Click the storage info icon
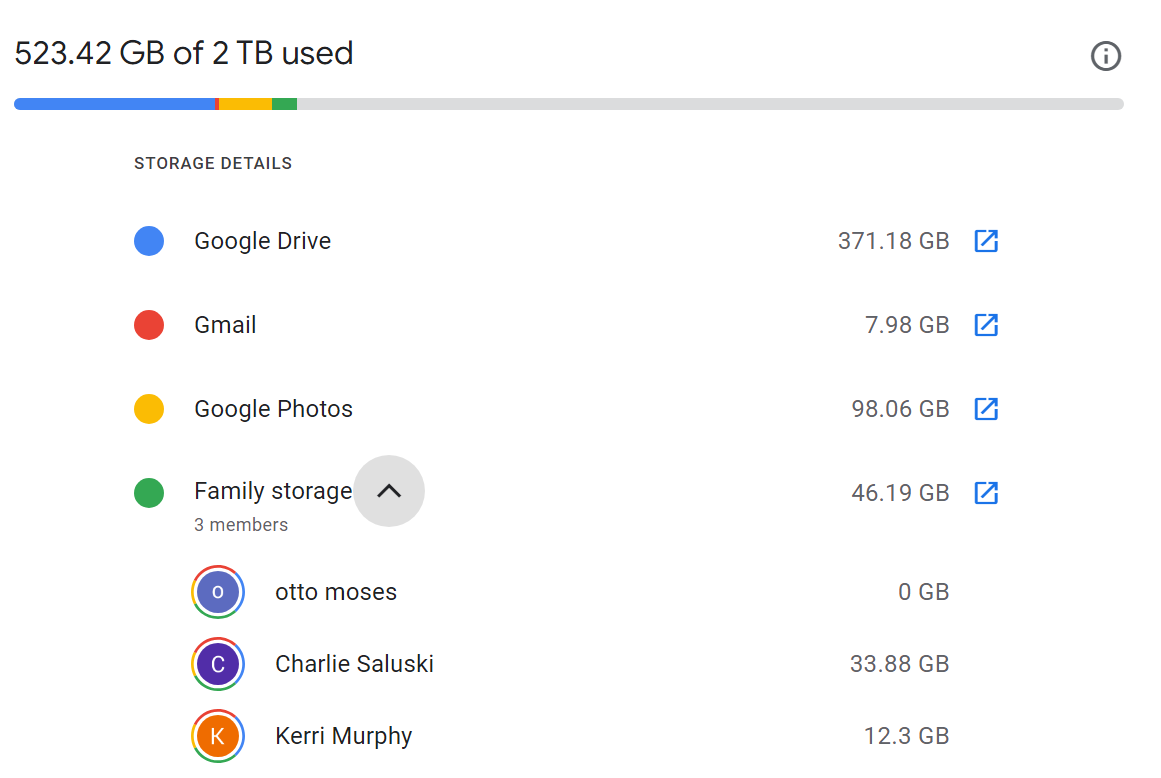Screen dimensions: 1161x778 [x=1105, y=56]
